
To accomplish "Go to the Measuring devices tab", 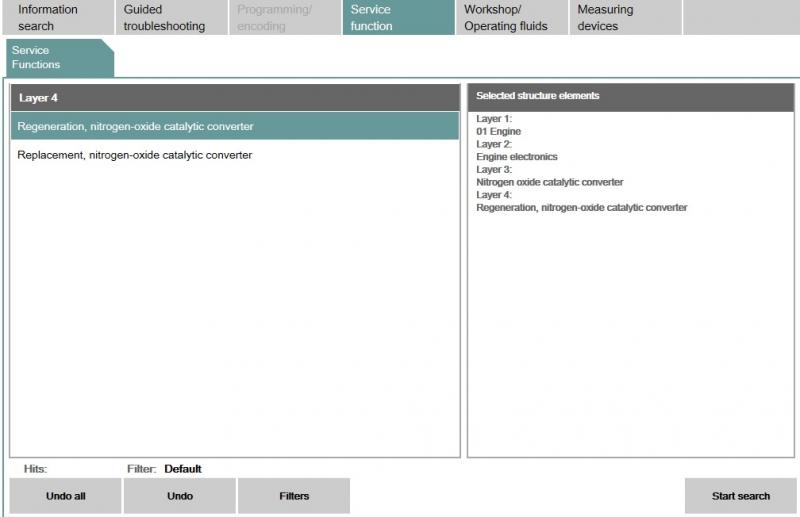I will pos(625,18).
